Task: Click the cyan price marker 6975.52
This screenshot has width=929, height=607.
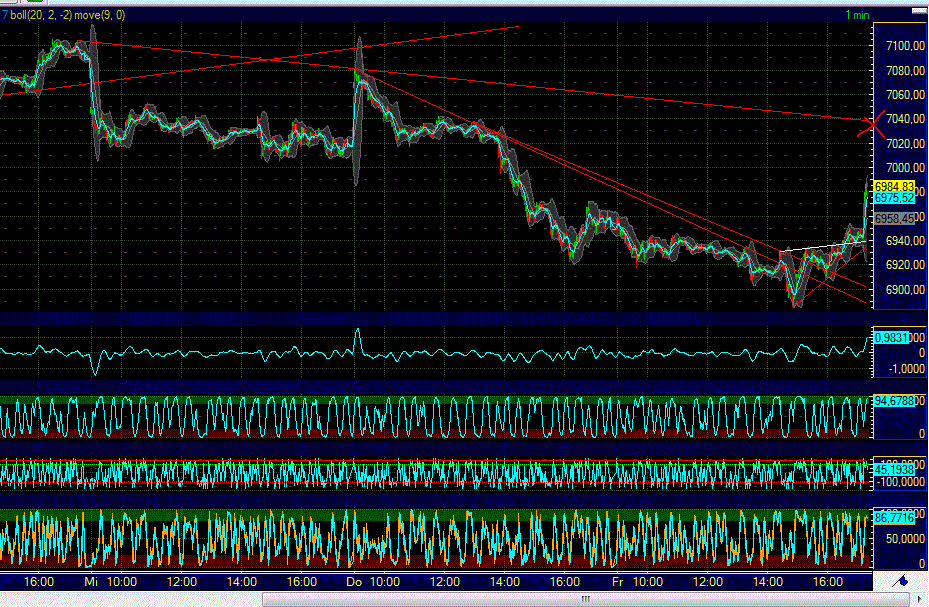Action: [893, 198]
